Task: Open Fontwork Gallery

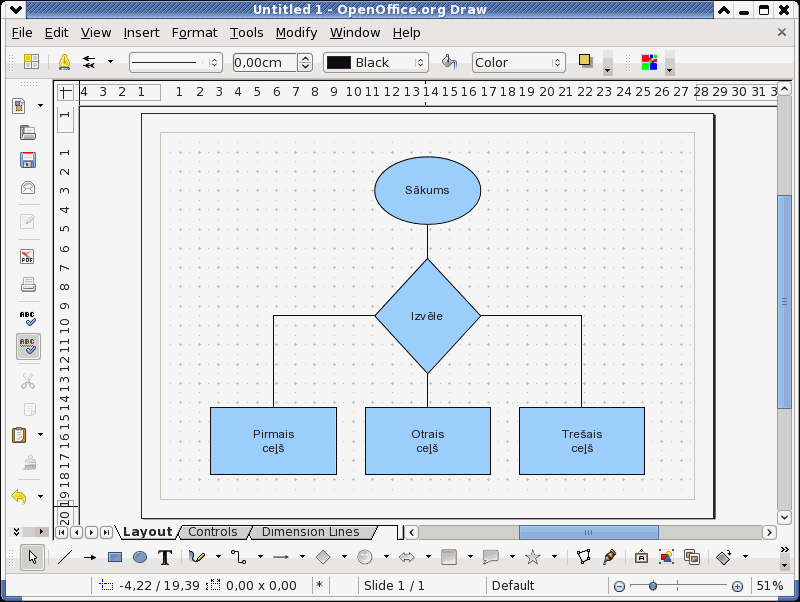Action: click(x=641, y=557)
